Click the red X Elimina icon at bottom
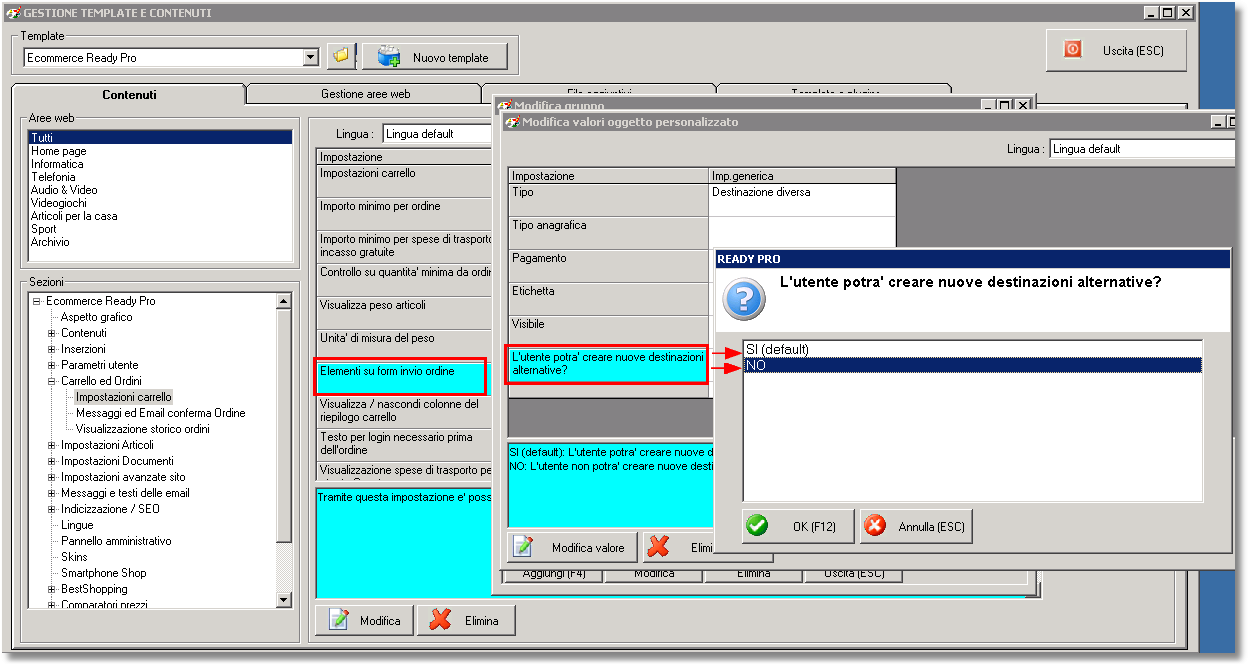1249x667 pixels. click(440, 620)
